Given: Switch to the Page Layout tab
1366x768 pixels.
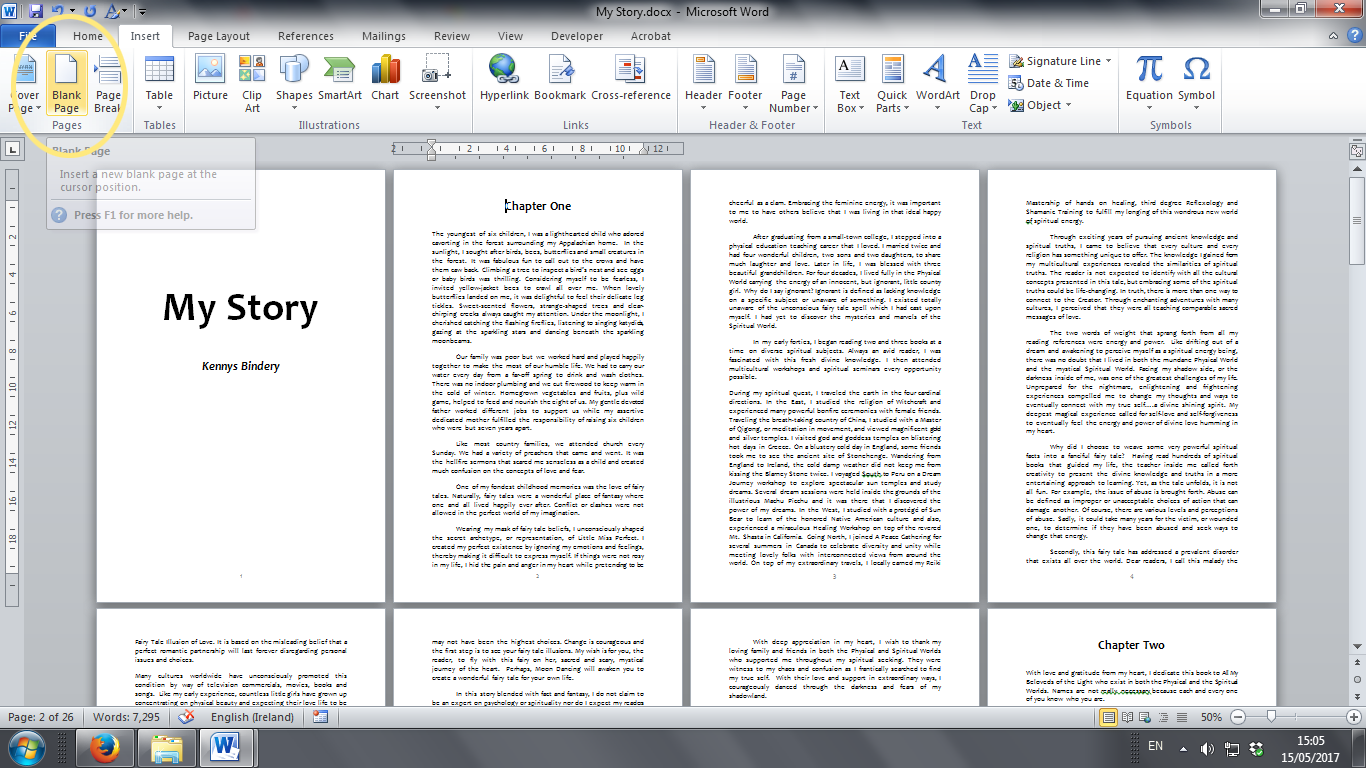Looking at the screenshot, I should (x=219, y=36).
